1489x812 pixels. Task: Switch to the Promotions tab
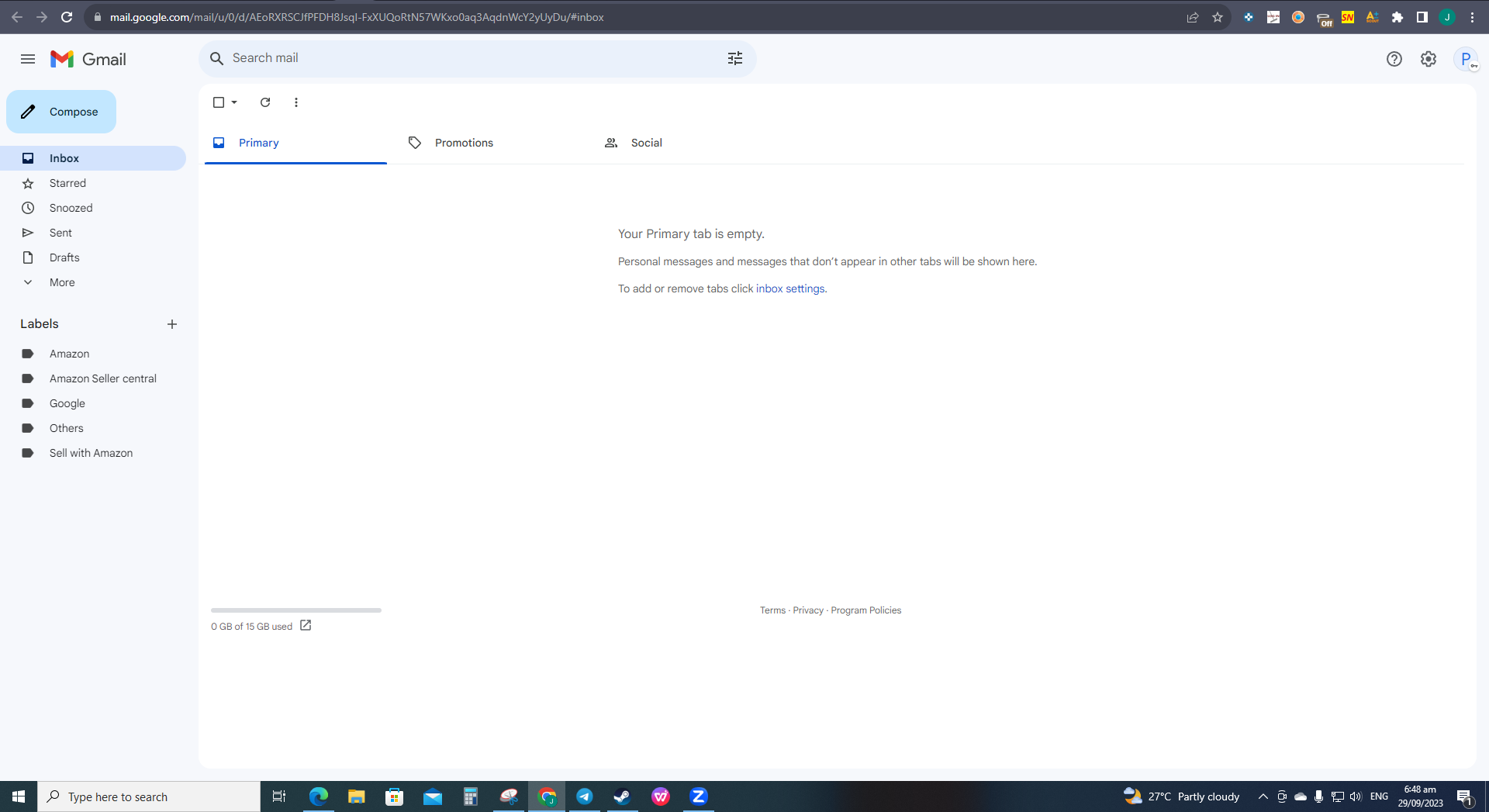click(492, 143)
